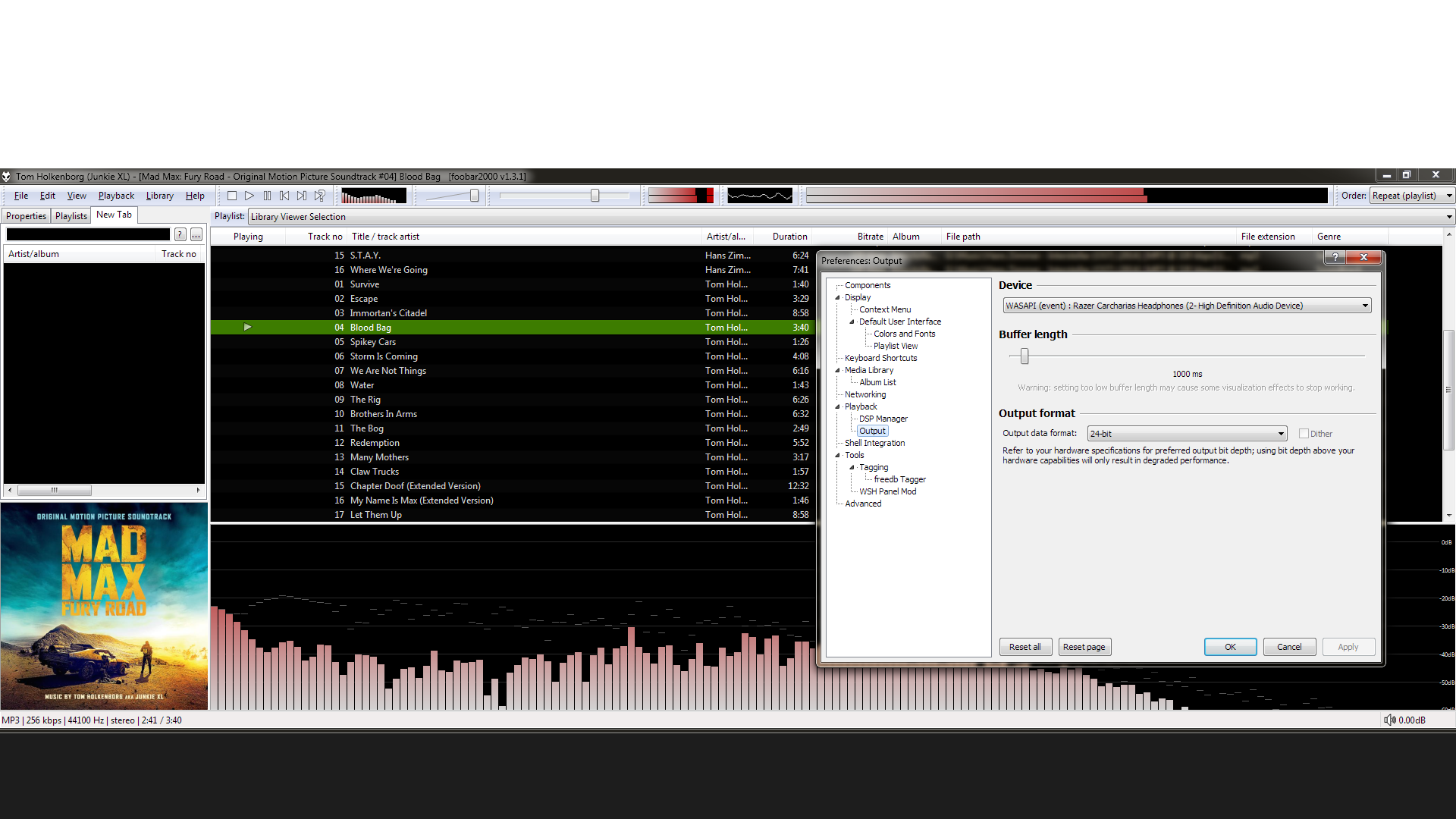Select Context Menu in preferences tree
Viewport: 1456px width, 819px height.
tap(885, 309)
